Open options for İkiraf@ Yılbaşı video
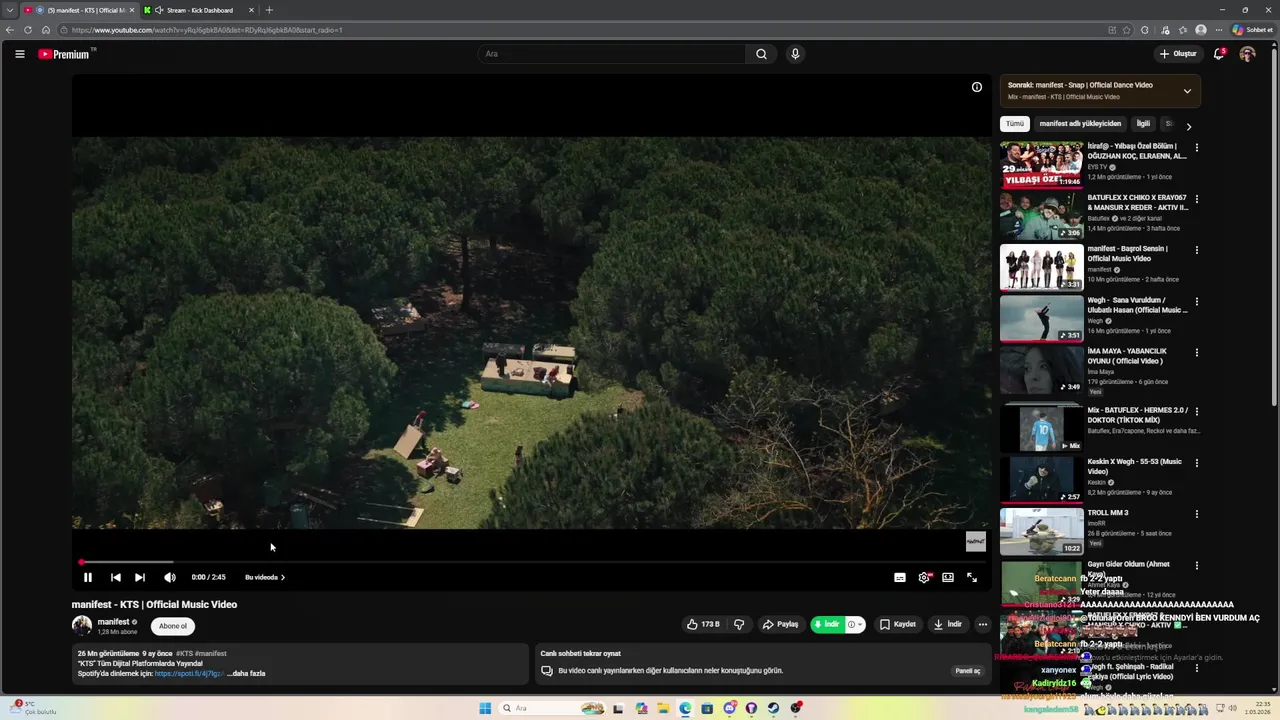The width and height of the screenshot is (1280, 720). pyautogui.click(x=1196, y=147)
